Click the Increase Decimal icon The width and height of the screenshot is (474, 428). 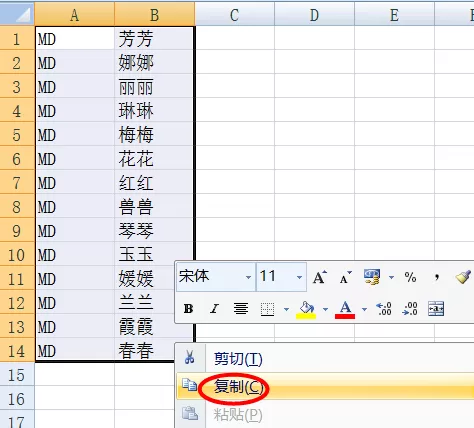click(x=384, y=309)
